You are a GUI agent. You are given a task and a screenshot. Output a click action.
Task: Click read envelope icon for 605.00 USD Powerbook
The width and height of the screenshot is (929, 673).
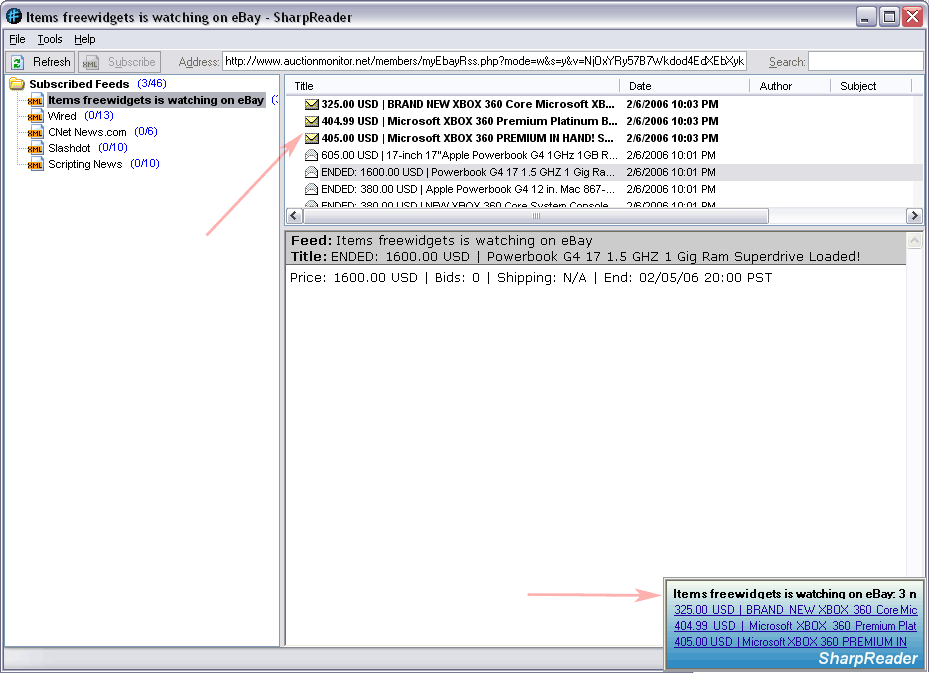click(x=312, y=155)
